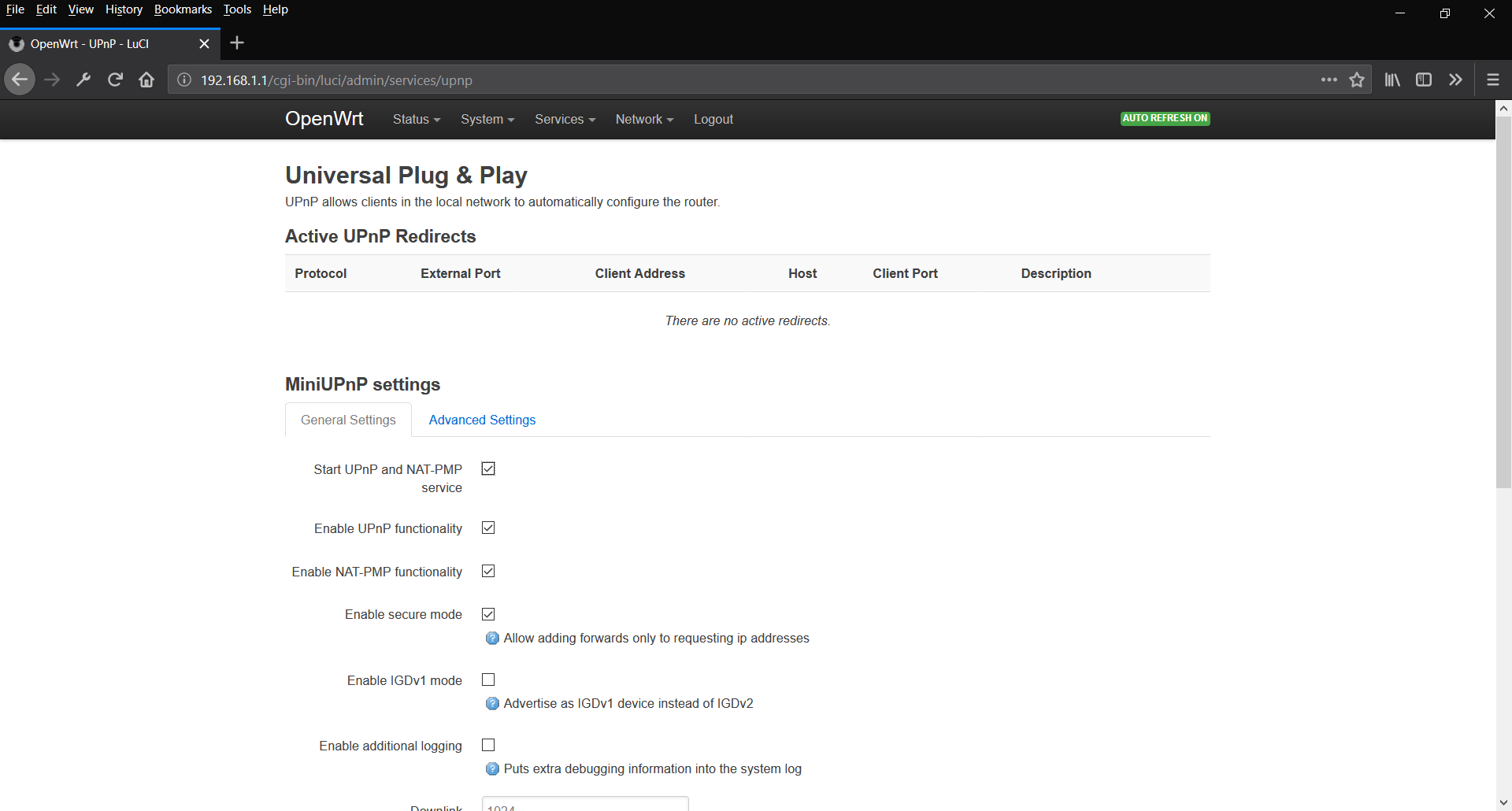Image resolution: width=1512 pixels, height=811 pixels.
Task: Open the Firefox hamburger menu
Action: (x=1492, y=80)
